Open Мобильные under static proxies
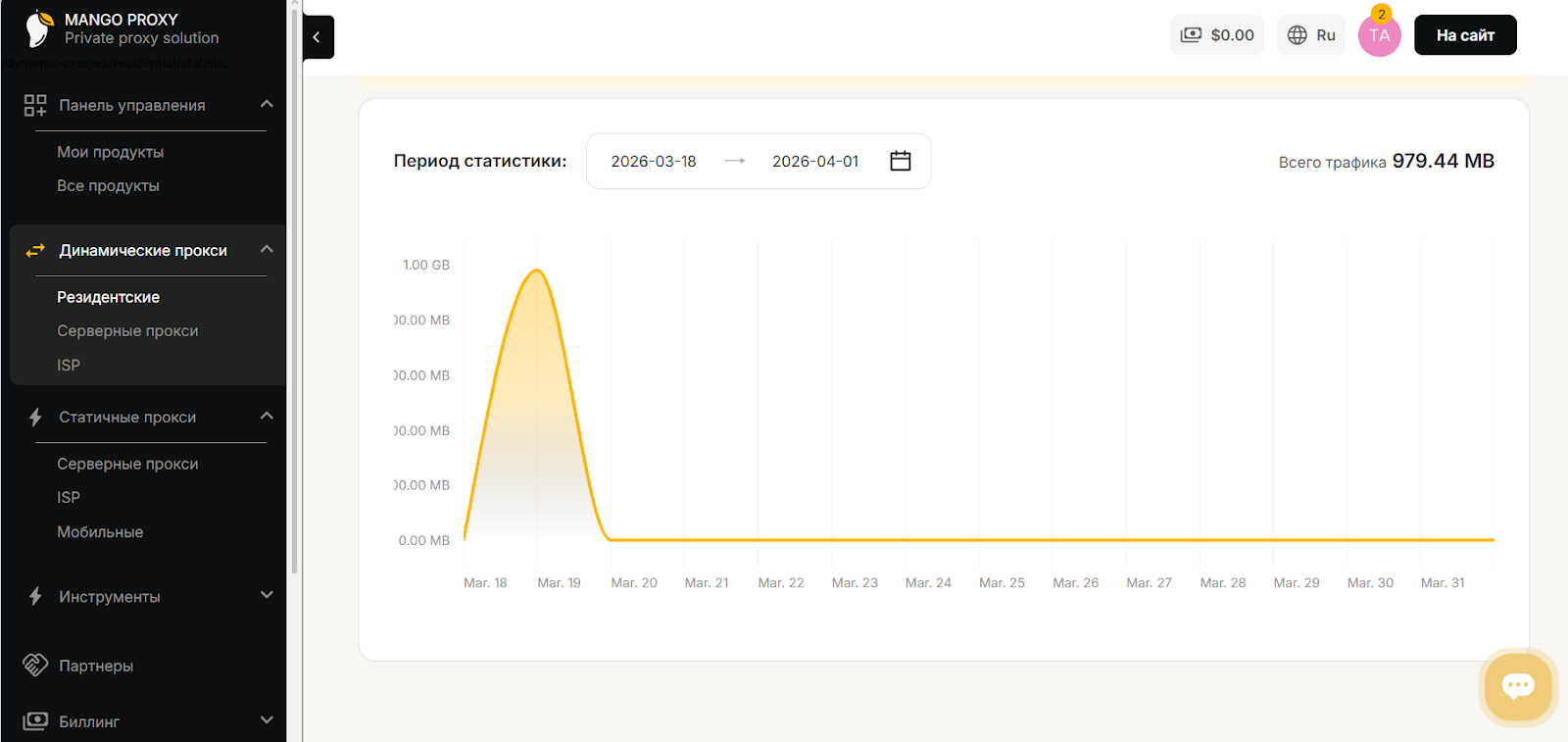 coord(100,532)
